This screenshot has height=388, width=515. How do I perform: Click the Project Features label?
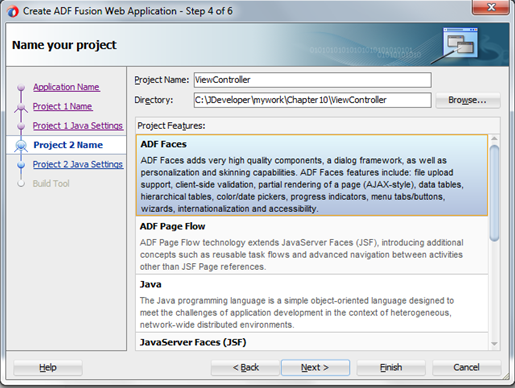(x=171, y=126)
